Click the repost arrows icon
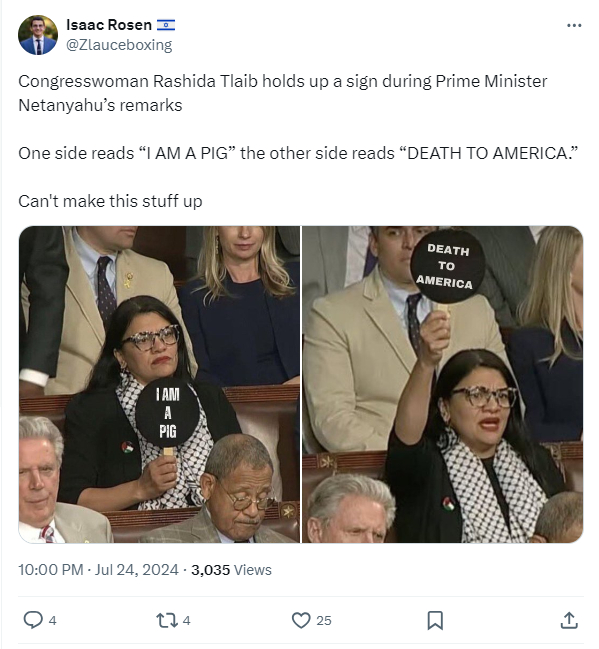The height and width of the screenshot is (649, 599). coord(167,620)
